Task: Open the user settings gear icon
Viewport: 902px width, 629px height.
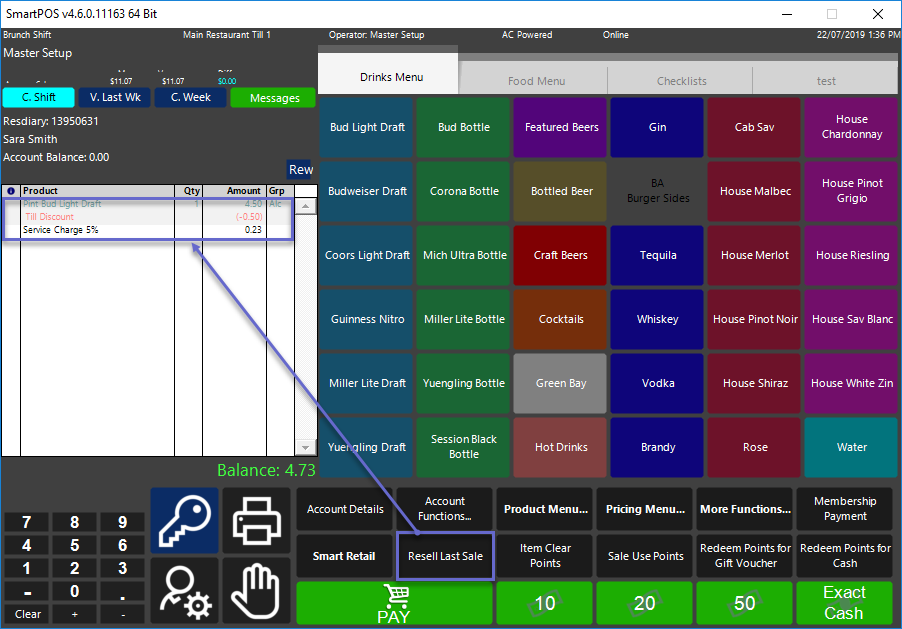Action: coord(184,592)
